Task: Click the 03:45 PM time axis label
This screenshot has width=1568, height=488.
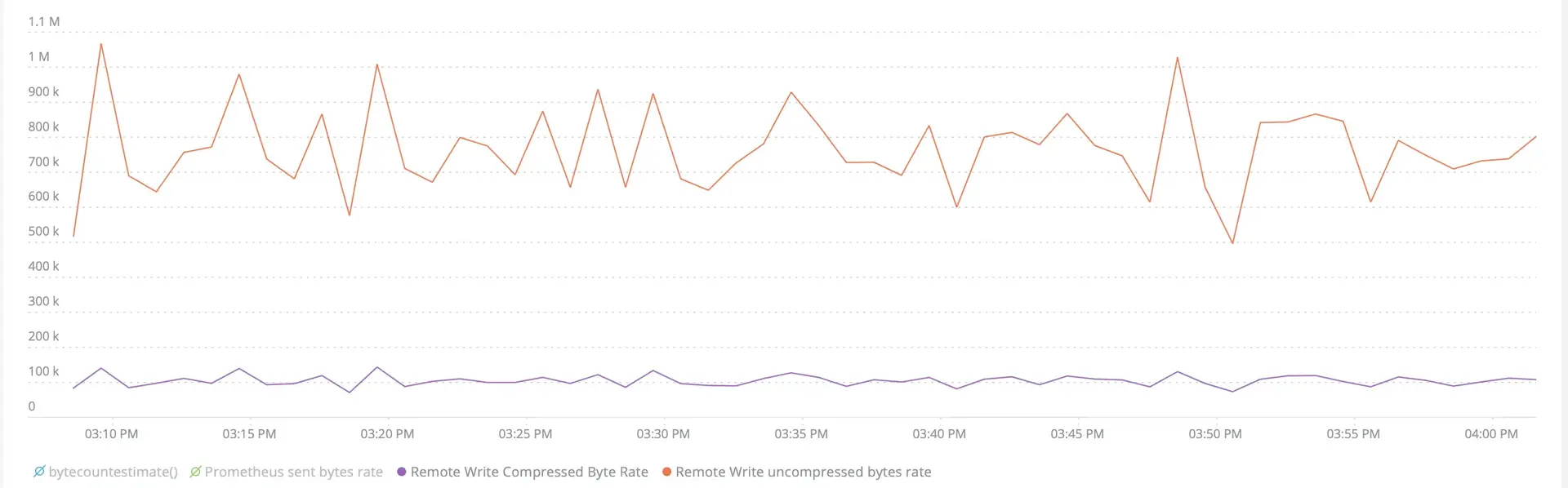Action: click(x=1077, y=434)
